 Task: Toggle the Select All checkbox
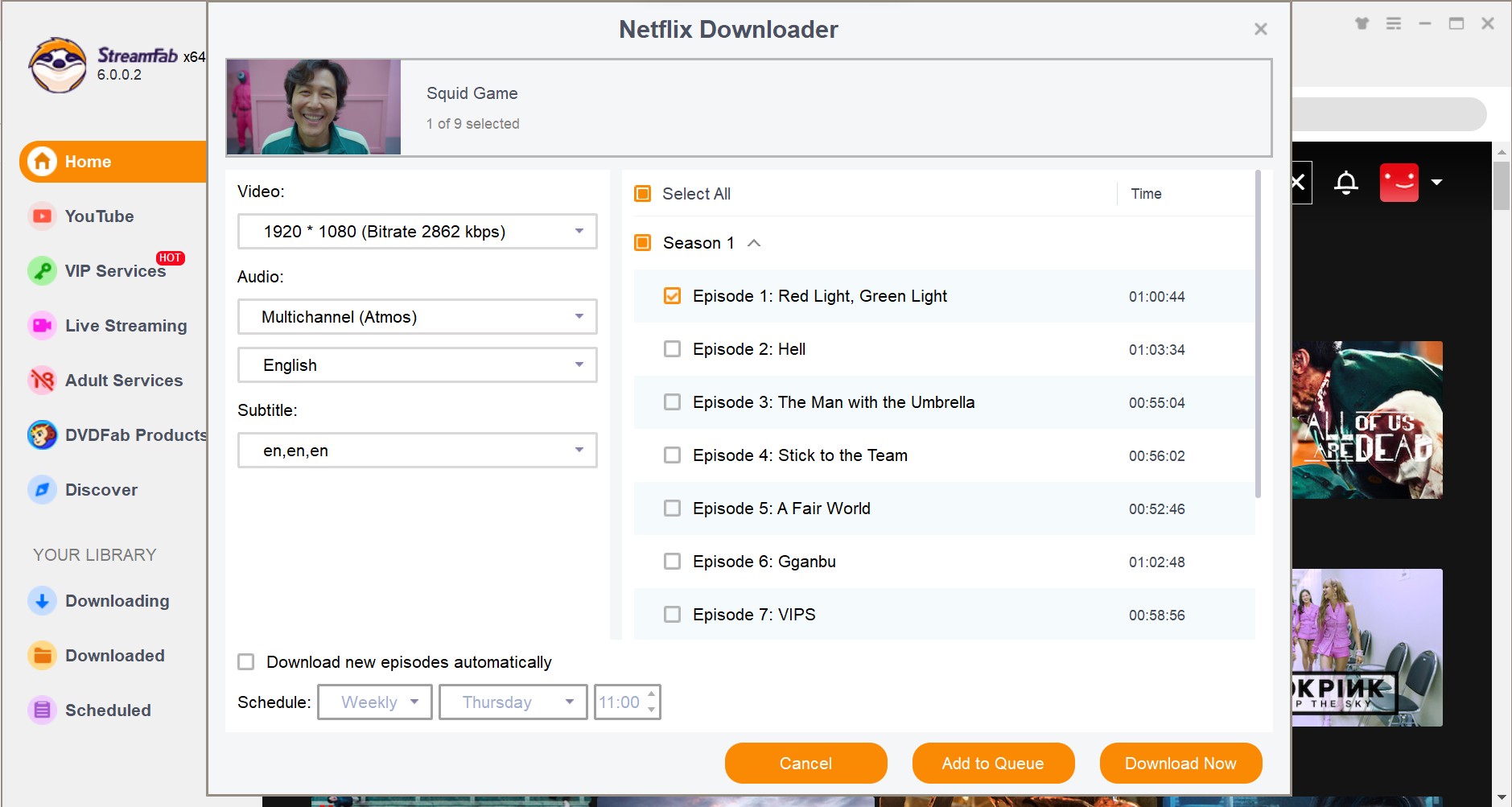pos(642,194)
